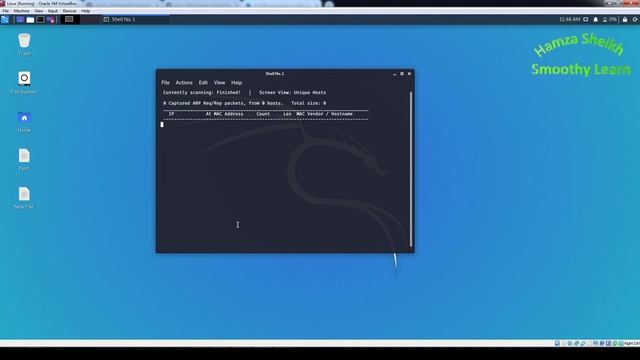
Task: Click the 'Count' column header in terminal
Action: point(263,114)
